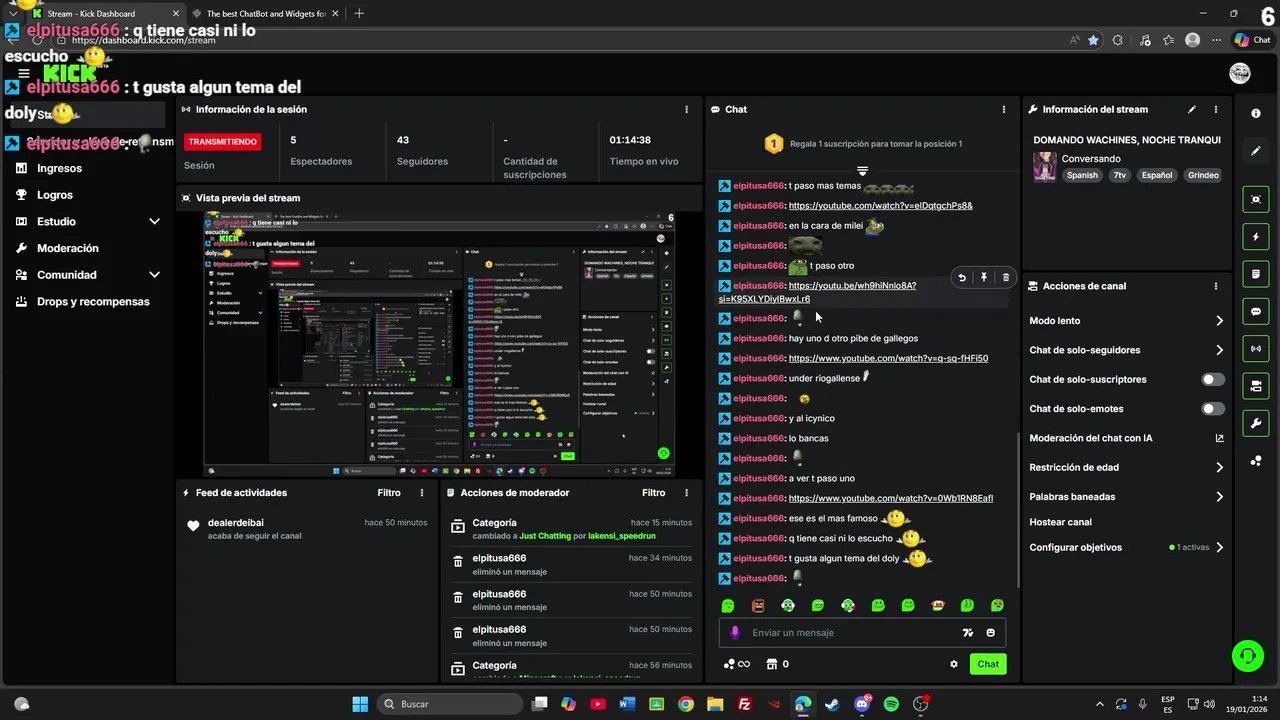This screenshot has height=720, width=1280.
Task: Open Configurar objetivos settings
Action: (x=1127, y=548)
